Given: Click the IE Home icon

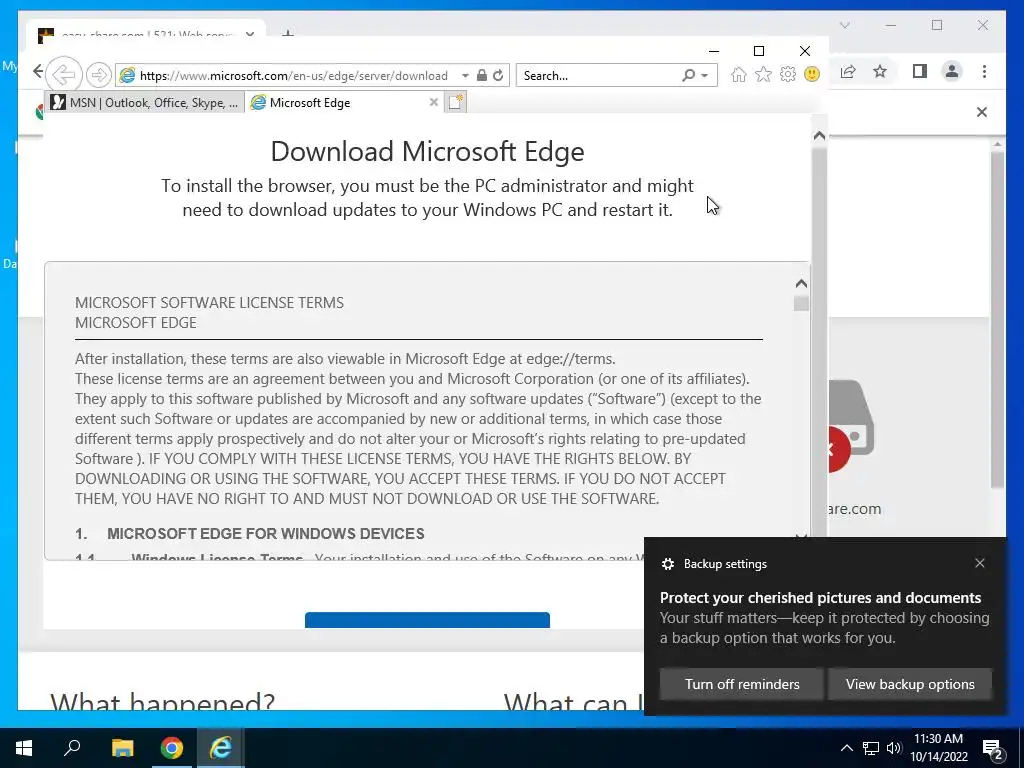Looking at the screenshot, I should (739, 74).
